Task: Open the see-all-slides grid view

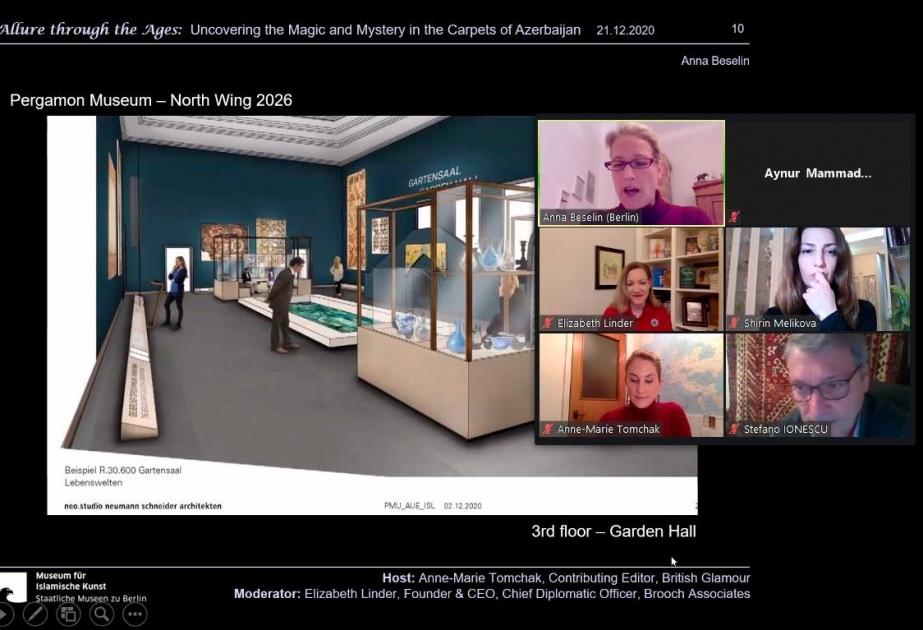Action: 68,615
